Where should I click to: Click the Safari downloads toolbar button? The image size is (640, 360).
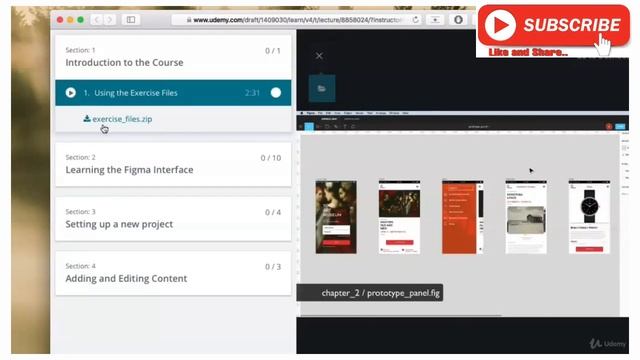435,20
